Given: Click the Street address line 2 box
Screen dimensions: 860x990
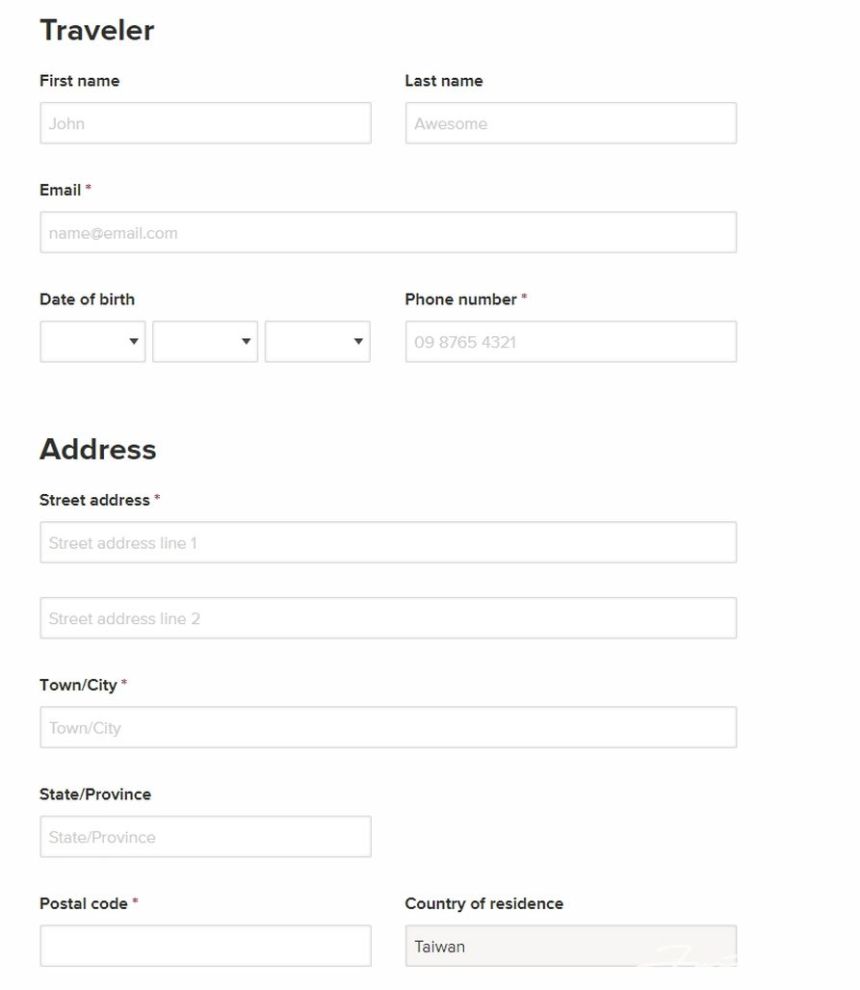Looking at the screenshot, I should [388, 618].
